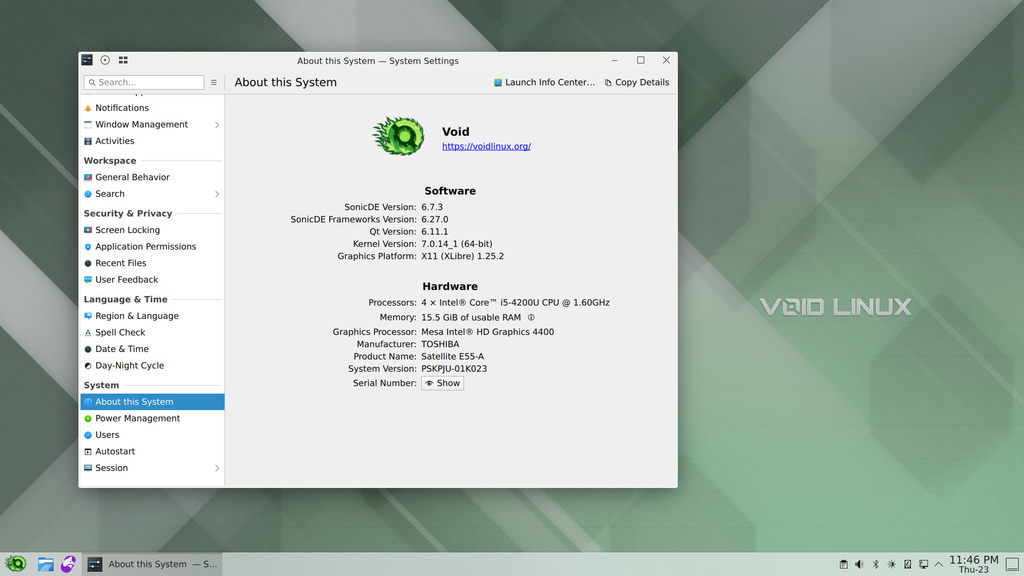Image resolution: width=1024 pixels, height=576 pixels.
Task: Select About this System in the sidebar
Action: tap(152, 402)
